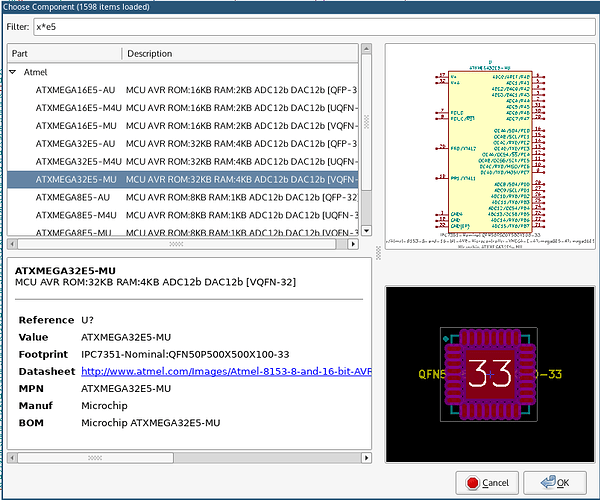Select the partially visible ATXMEGA8E5-MU row
The height and width of the screenshot is (500, 600).
click(183, 231)
